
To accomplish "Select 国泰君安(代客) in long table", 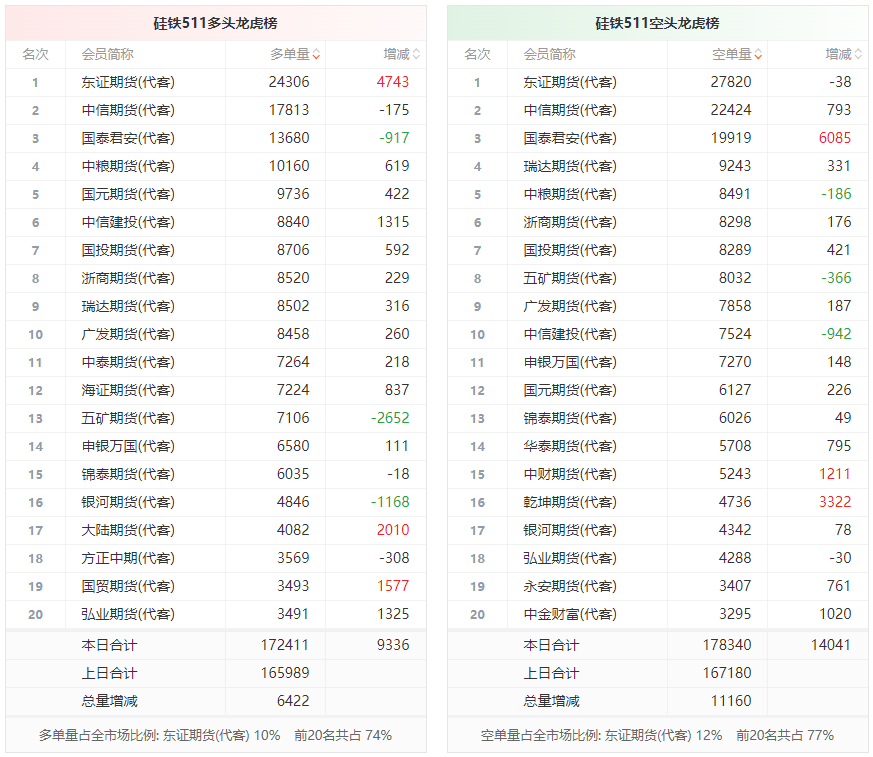I will (x=128, y=138).
